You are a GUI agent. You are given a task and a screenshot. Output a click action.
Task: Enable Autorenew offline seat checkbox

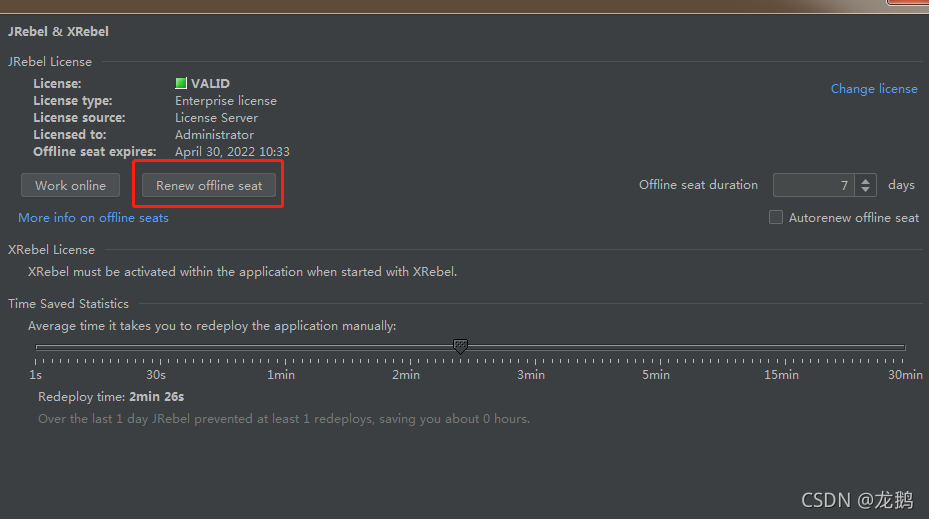pos(776,217)
